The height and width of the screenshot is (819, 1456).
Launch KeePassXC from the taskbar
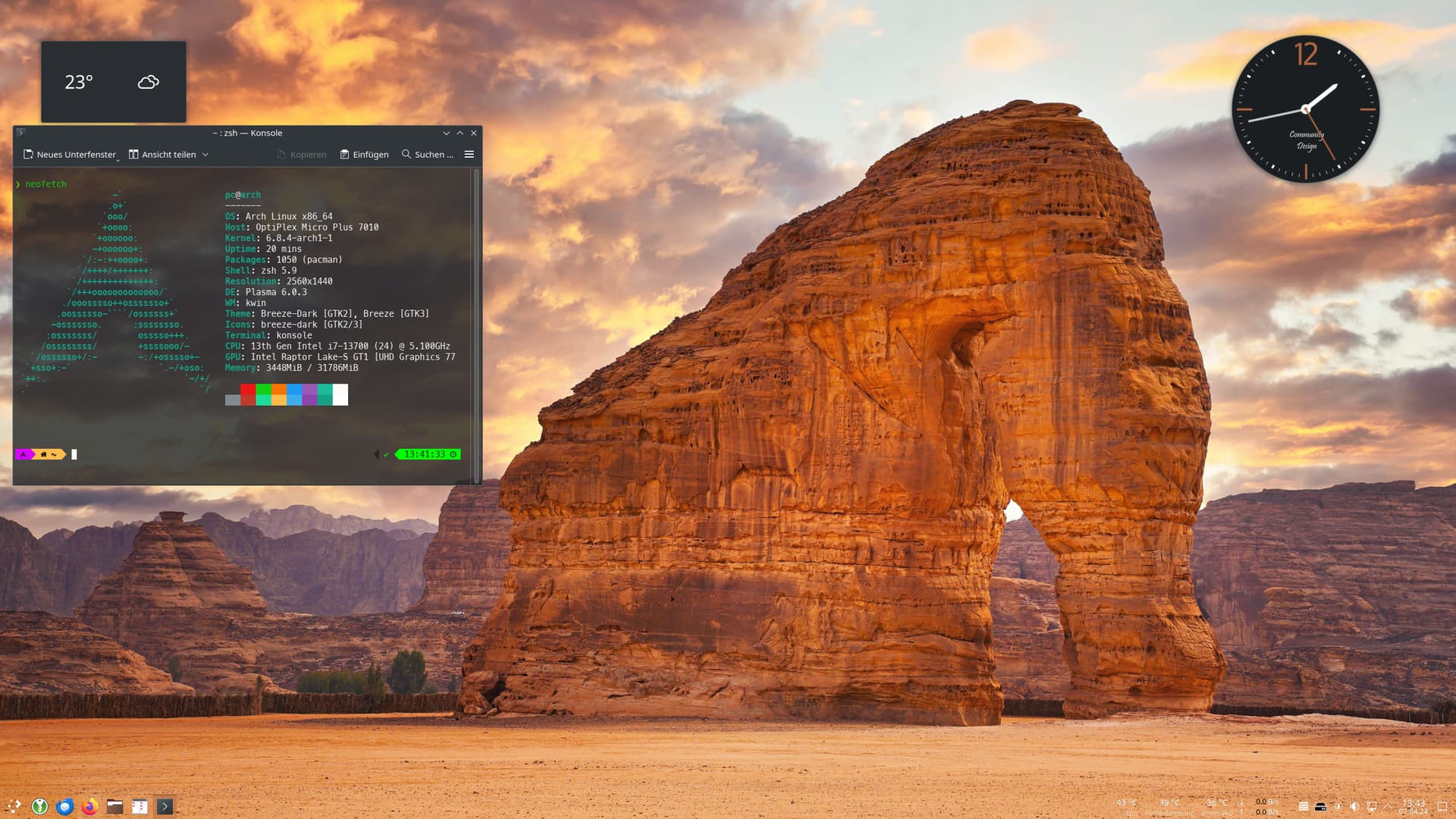pyautogui.click(x=39, y=806)
